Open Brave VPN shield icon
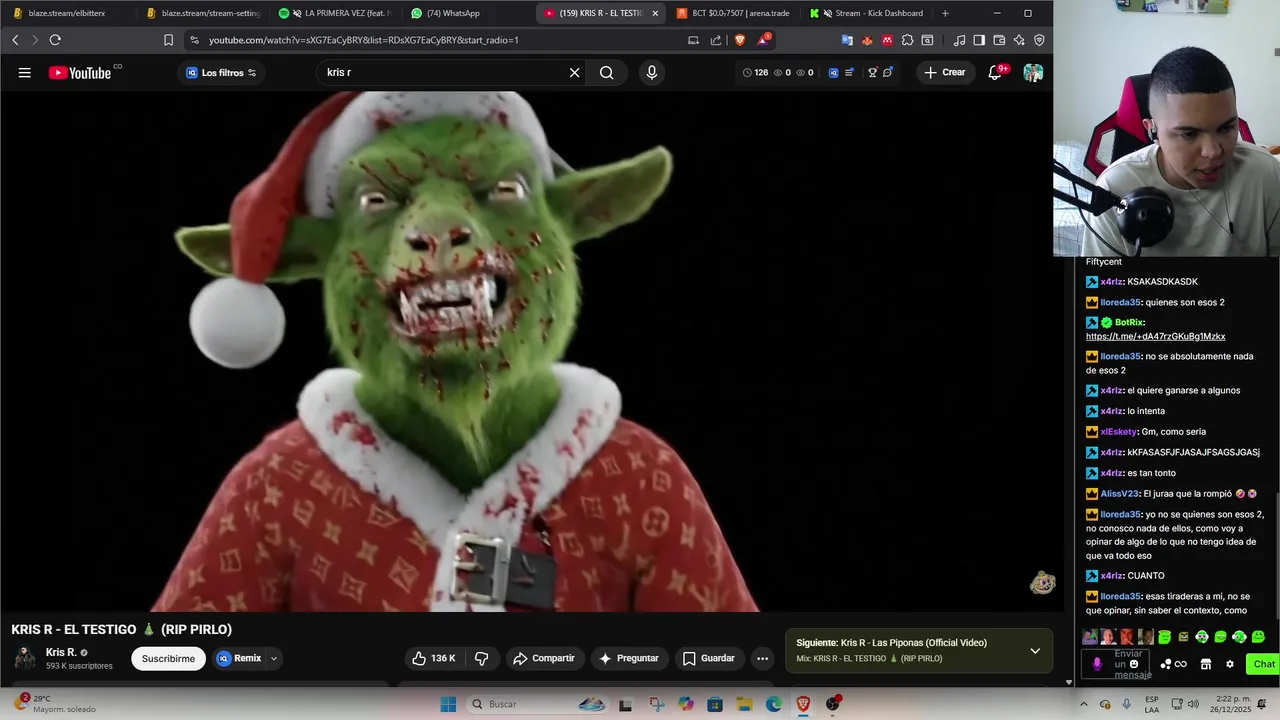Viewport: 1280px width, 720px height. click(1039, 40)
